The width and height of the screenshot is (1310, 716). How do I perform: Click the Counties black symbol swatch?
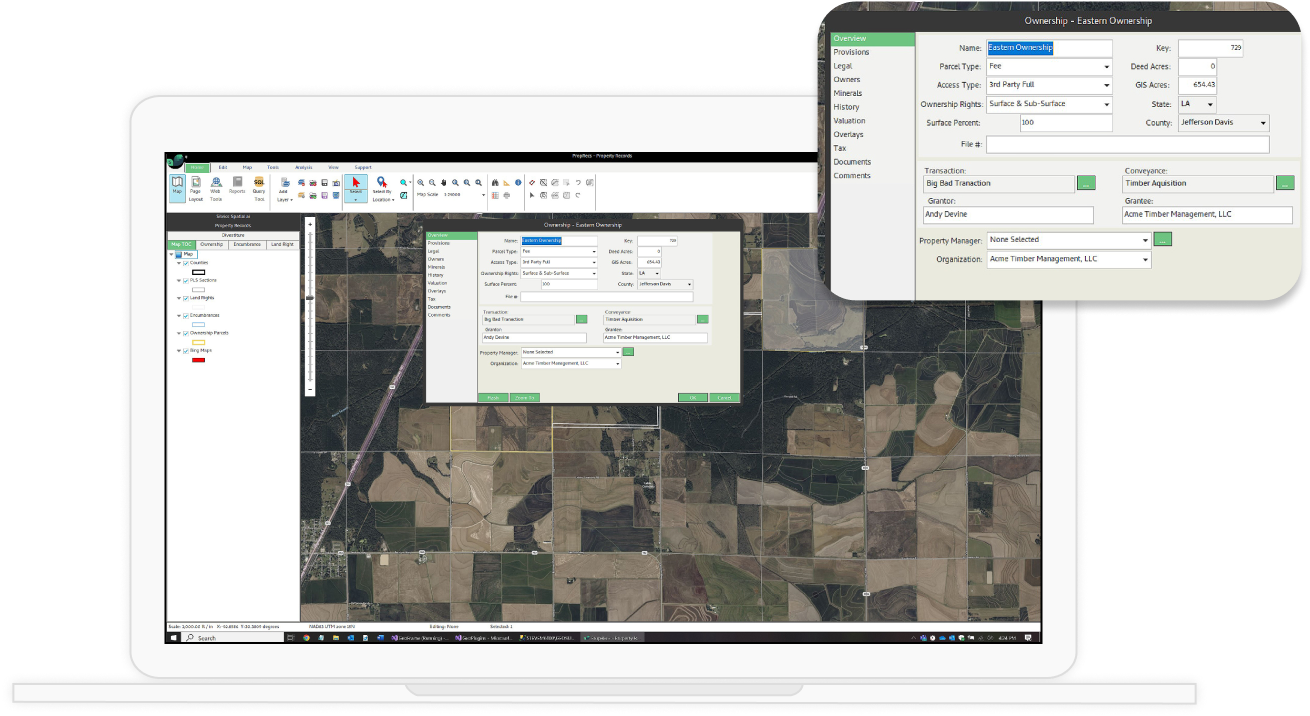click(198, 272)
